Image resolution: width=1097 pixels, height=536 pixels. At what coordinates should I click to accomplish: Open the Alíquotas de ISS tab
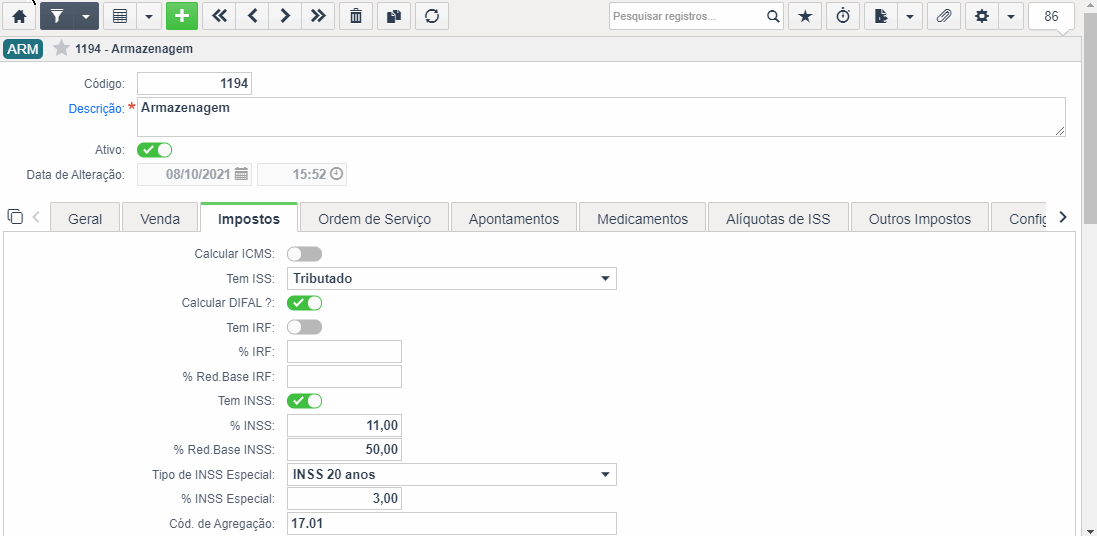coord(778,218)
